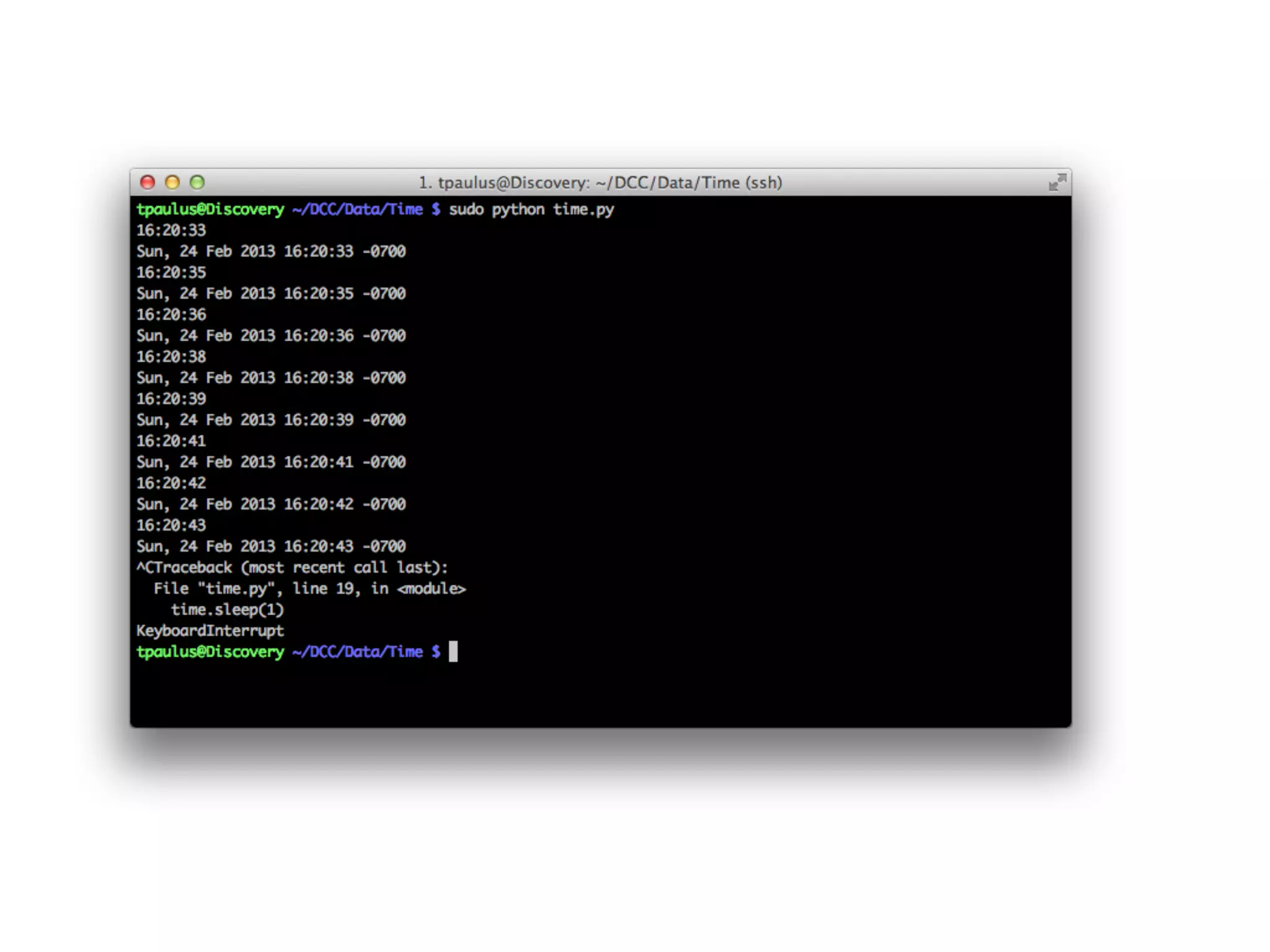Click line 'Sun, 24 Feb 2013 16:20:39 -0700'
Screen dimensions: 1270x952
coord(271,420)
